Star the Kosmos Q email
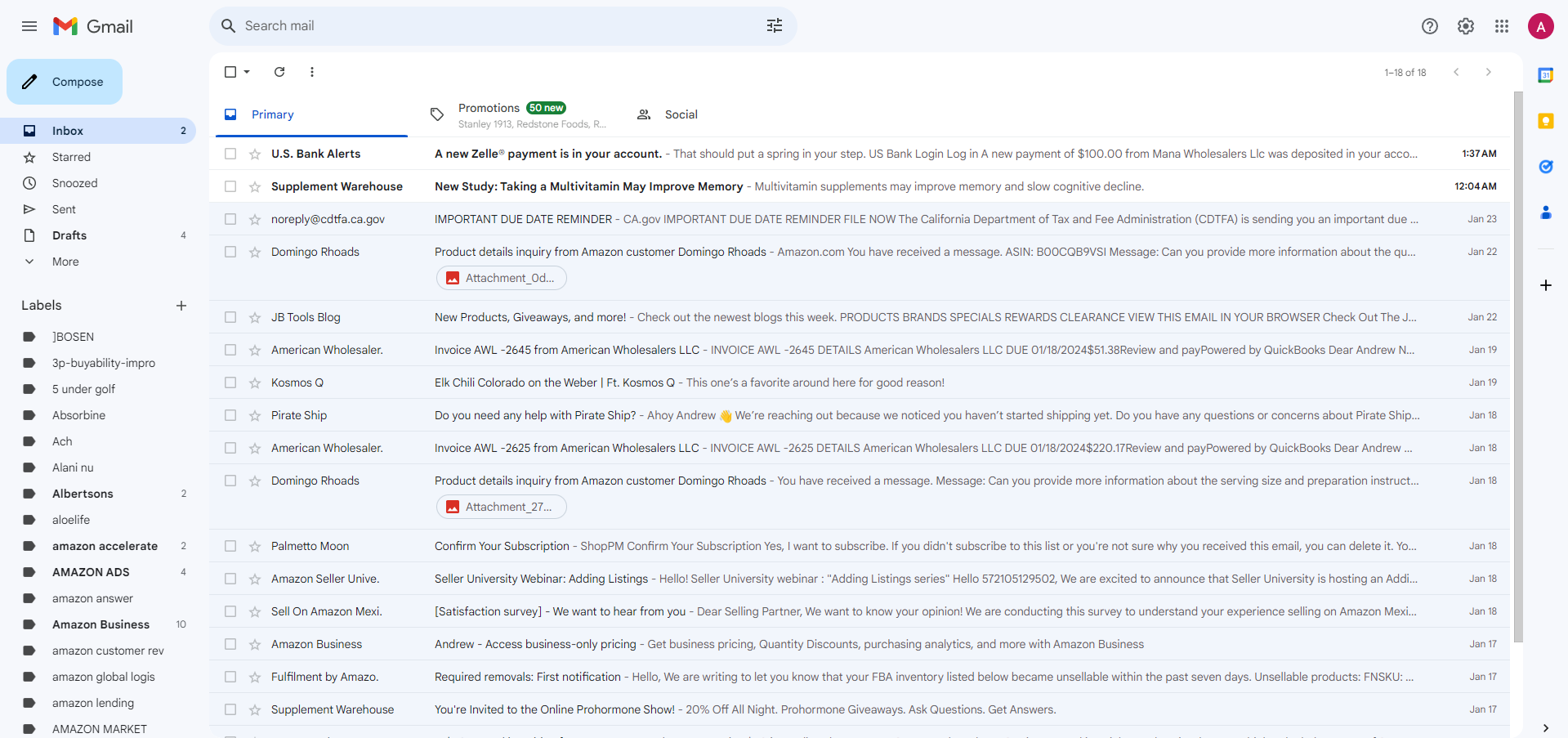1568x738 pixels. [x=255, y=382]
